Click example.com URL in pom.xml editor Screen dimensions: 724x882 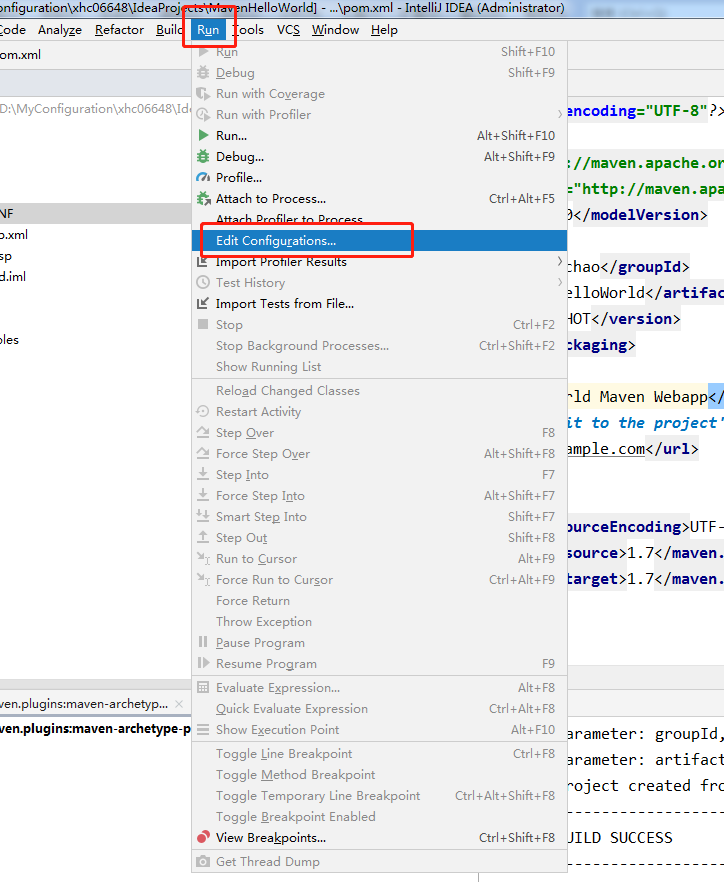coord(605,449)
